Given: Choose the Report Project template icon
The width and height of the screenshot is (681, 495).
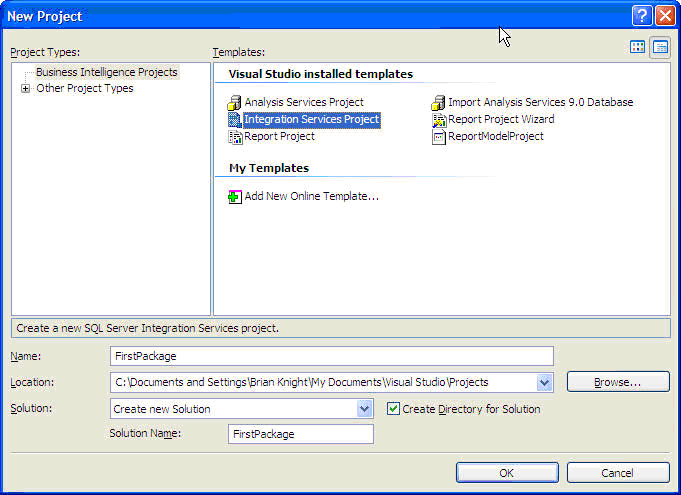Looking at the screenshot, I should (x=235, y=136).
